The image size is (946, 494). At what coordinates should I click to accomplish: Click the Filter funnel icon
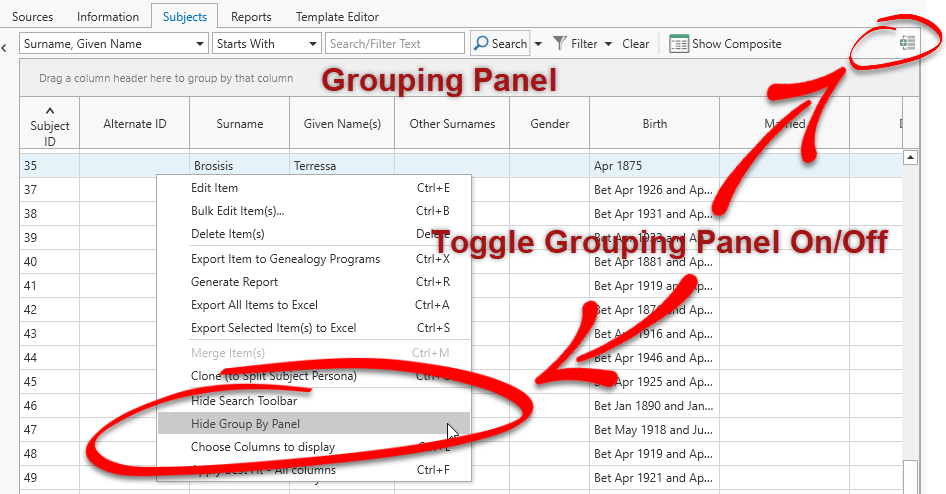point(560,44)
